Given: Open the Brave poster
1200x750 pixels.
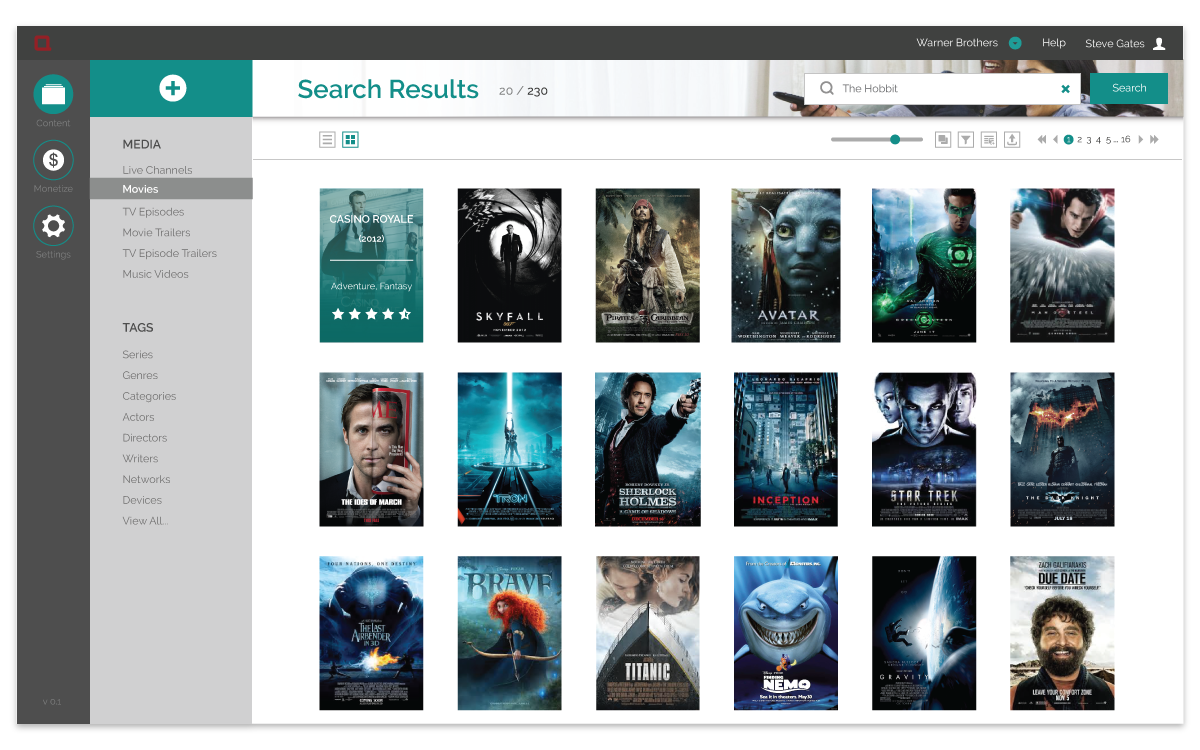Looking at the screenshot, I should tap(509, 633).
